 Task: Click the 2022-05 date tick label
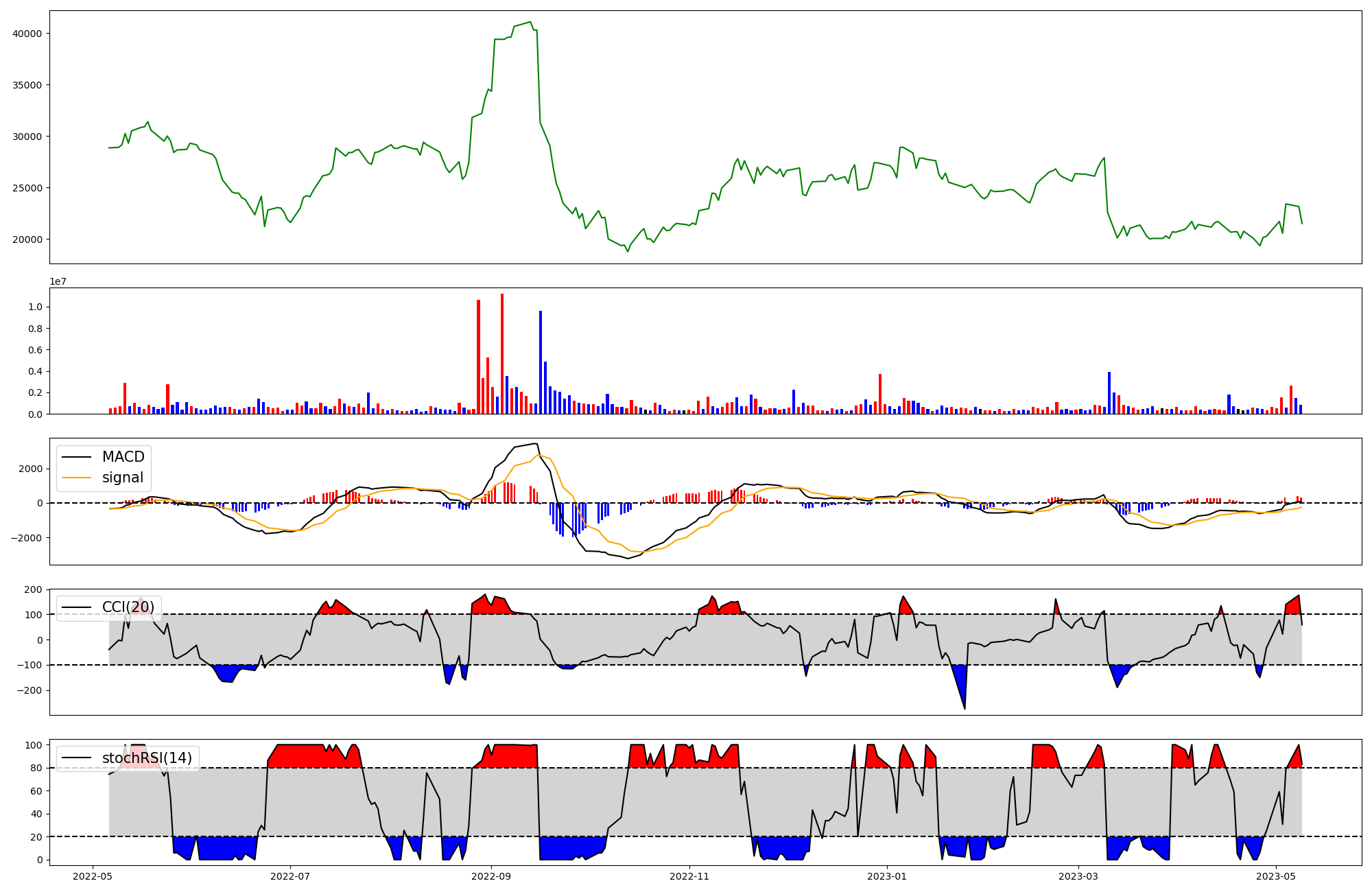click(x=93, y=876)
